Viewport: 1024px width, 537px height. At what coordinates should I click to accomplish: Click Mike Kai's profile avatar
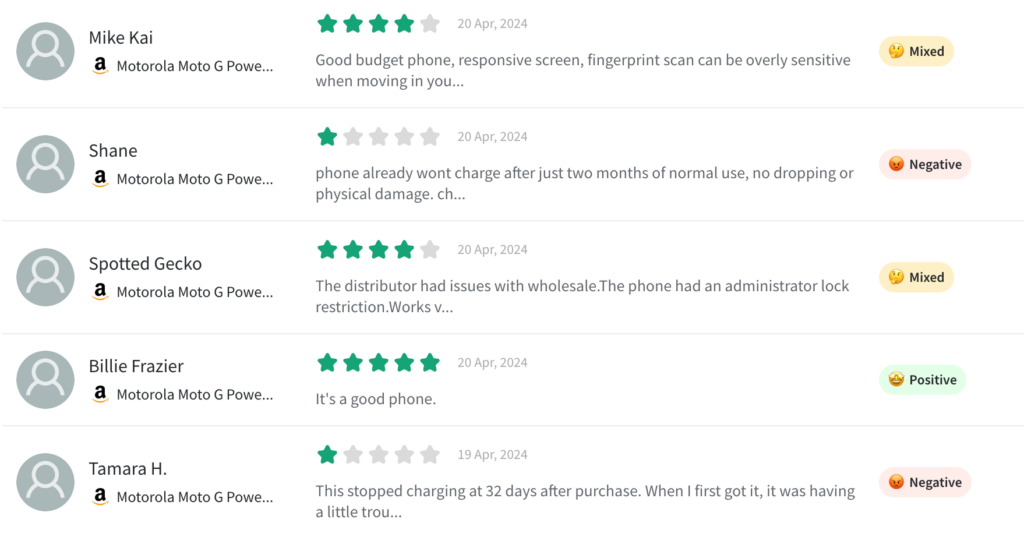point(45,51)
